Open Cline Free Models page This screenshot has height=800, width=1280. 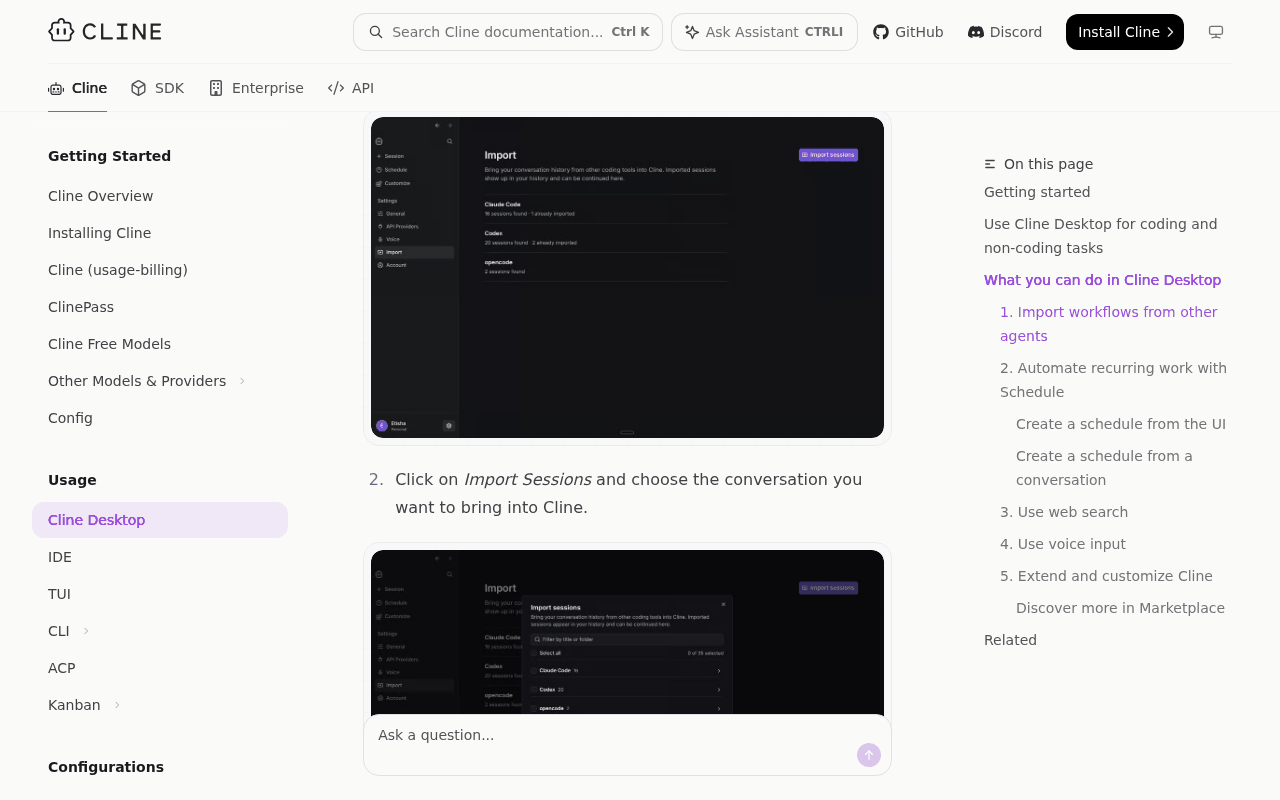click(160, 344)
